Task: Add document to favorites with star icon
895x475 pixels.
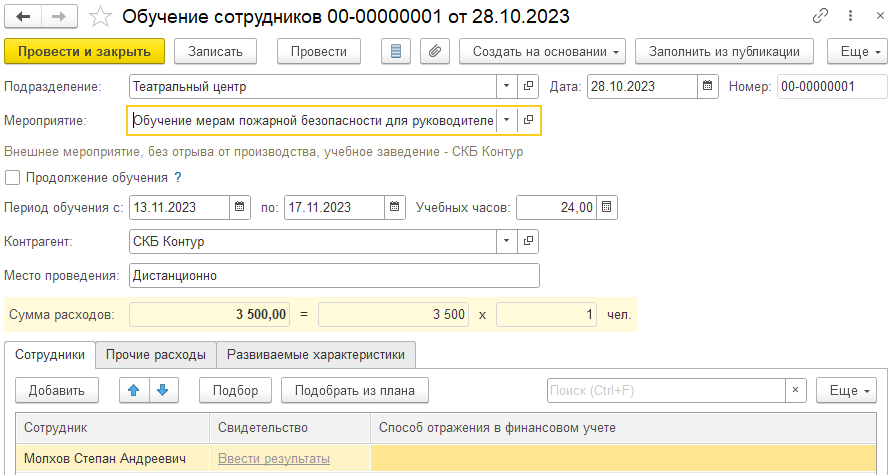Action: point(100,16)
